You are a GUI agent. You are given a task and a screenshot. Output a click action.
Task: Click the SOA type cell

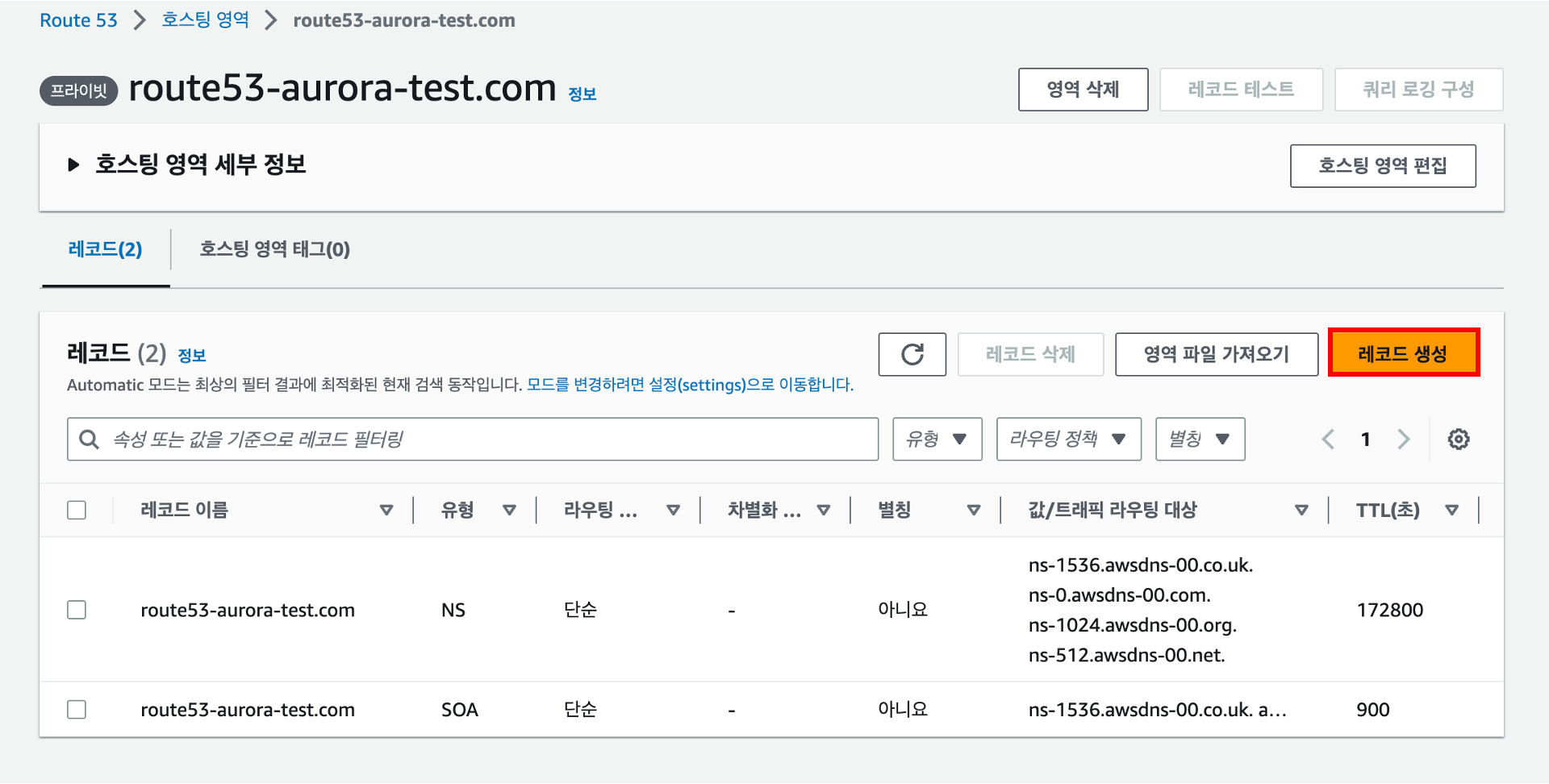(x=460, y=710)
